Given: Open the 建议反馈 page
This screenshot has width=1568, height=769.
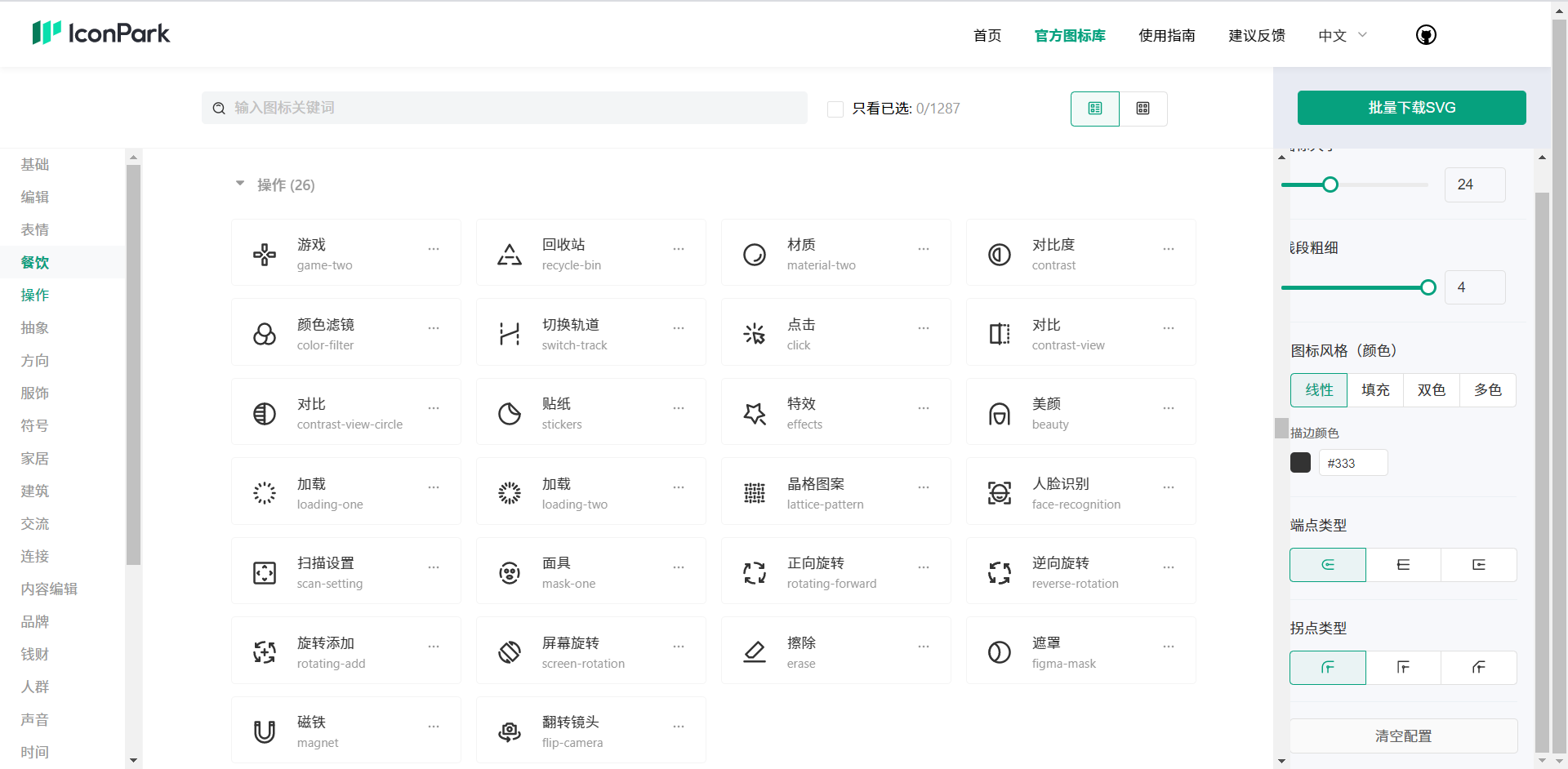Looking at the screenshot, I should 1257,35.
